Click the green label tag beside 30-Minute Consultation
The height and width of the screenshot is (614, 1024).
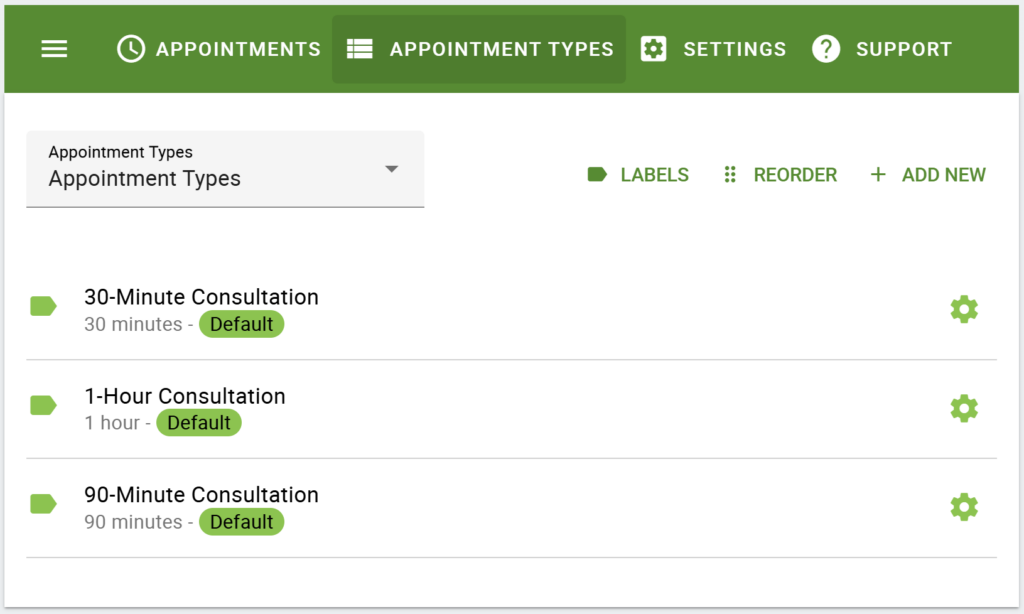point(43,306)
